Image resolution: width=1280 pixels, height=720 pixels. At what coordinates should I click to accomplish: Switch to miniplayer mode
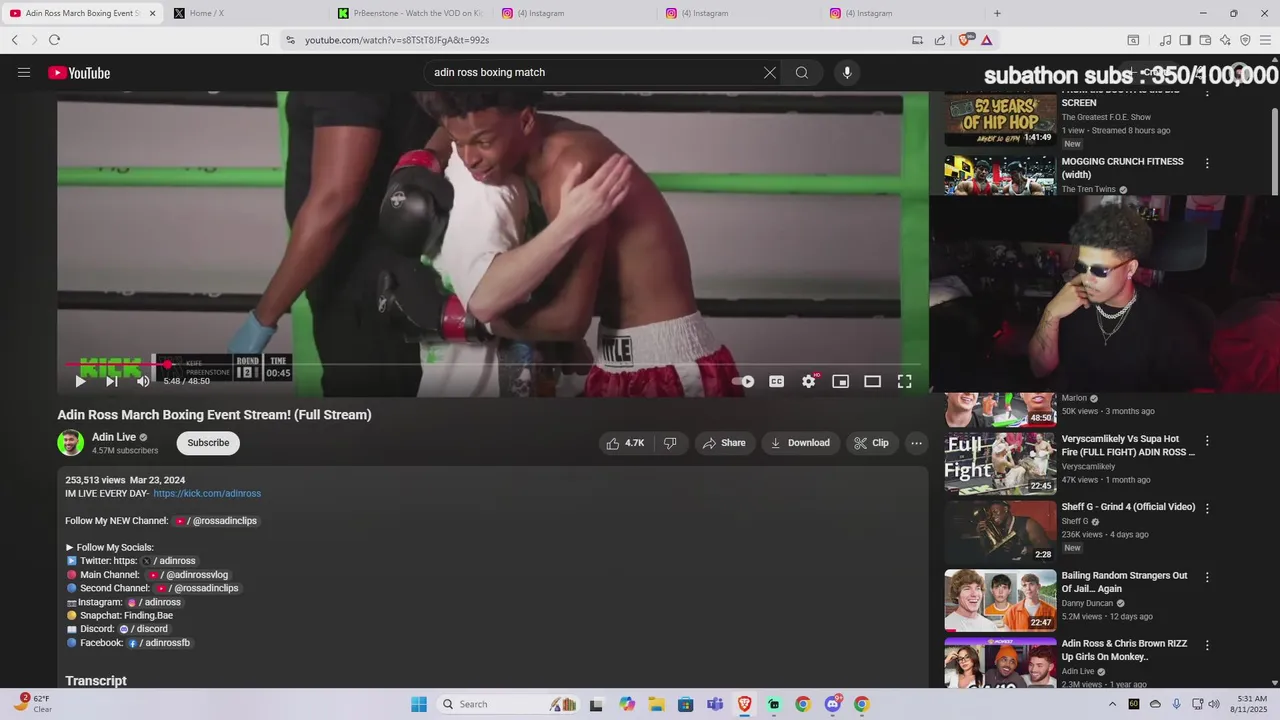pyautogui.click(x=841, y=381)
